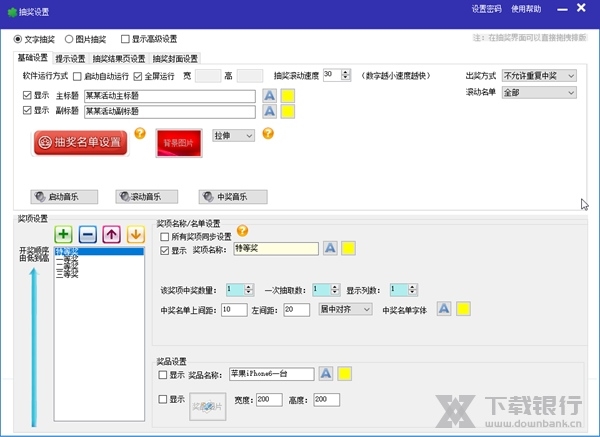
Task: Switch to 提示设置 tab
Action: [70, 59]
